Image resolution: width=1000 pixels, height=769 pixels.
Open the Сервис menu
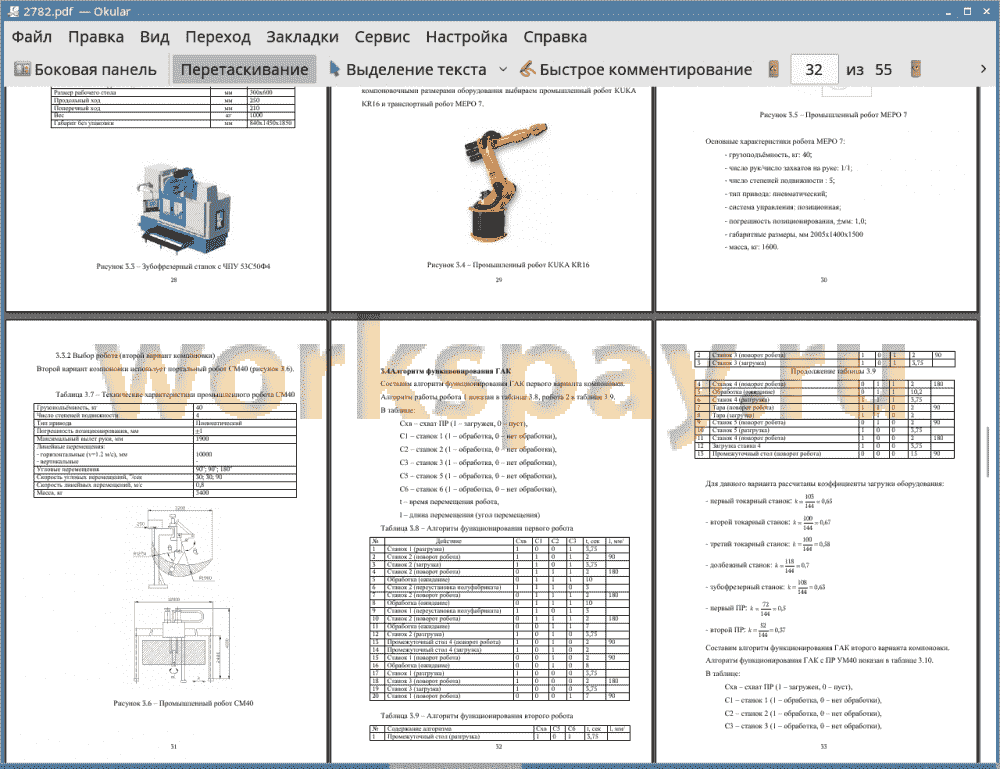382,37
